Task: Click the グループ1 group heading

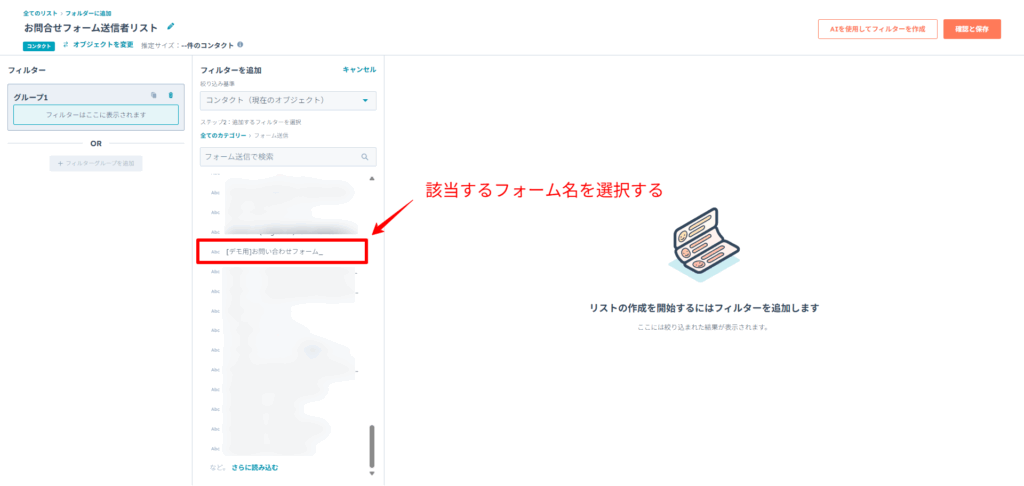Action: (31, 97)
